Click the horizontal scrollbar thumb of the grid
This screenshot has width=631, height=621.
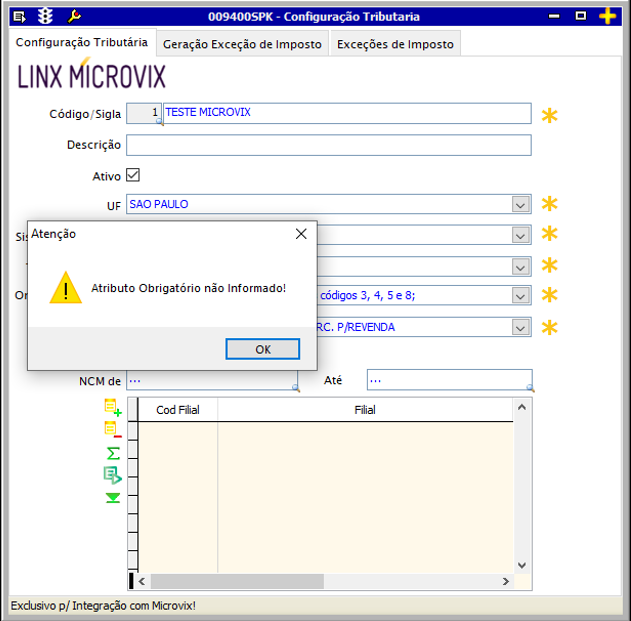237,581
